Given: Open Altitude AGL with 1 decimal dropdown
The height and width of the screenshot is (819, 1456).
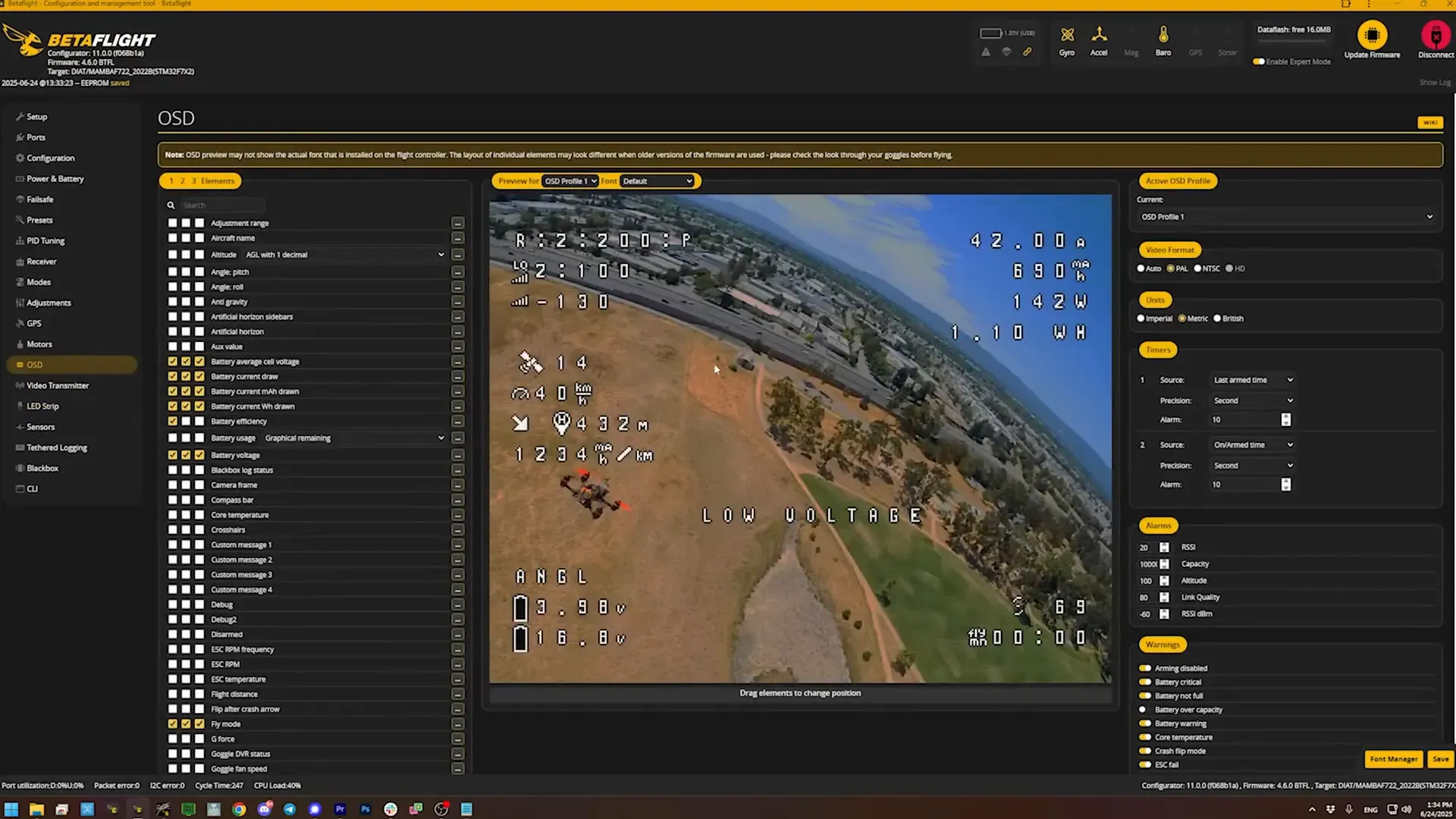Looking at the screenshot, I should (345, 255).
